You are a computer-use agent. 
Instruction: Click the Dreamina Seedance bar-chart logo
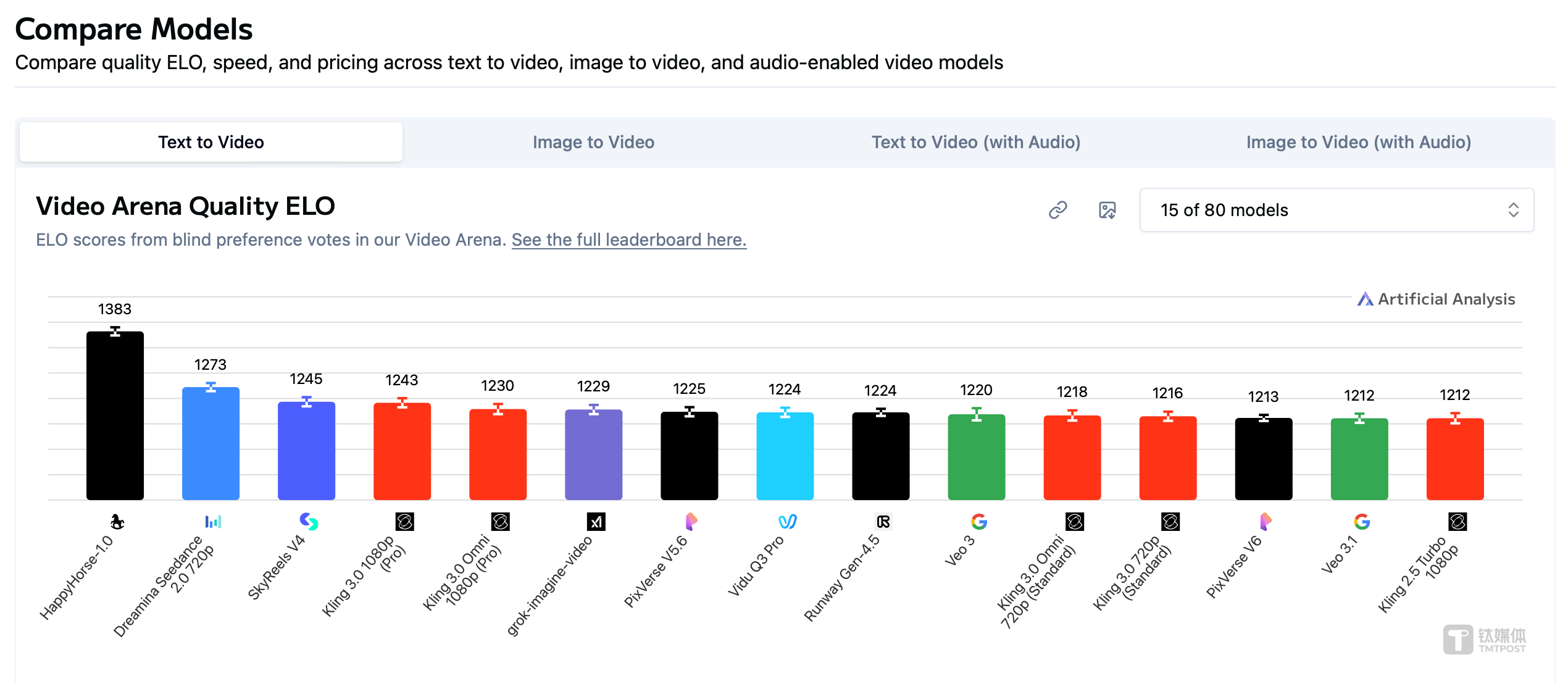(212, 522)
